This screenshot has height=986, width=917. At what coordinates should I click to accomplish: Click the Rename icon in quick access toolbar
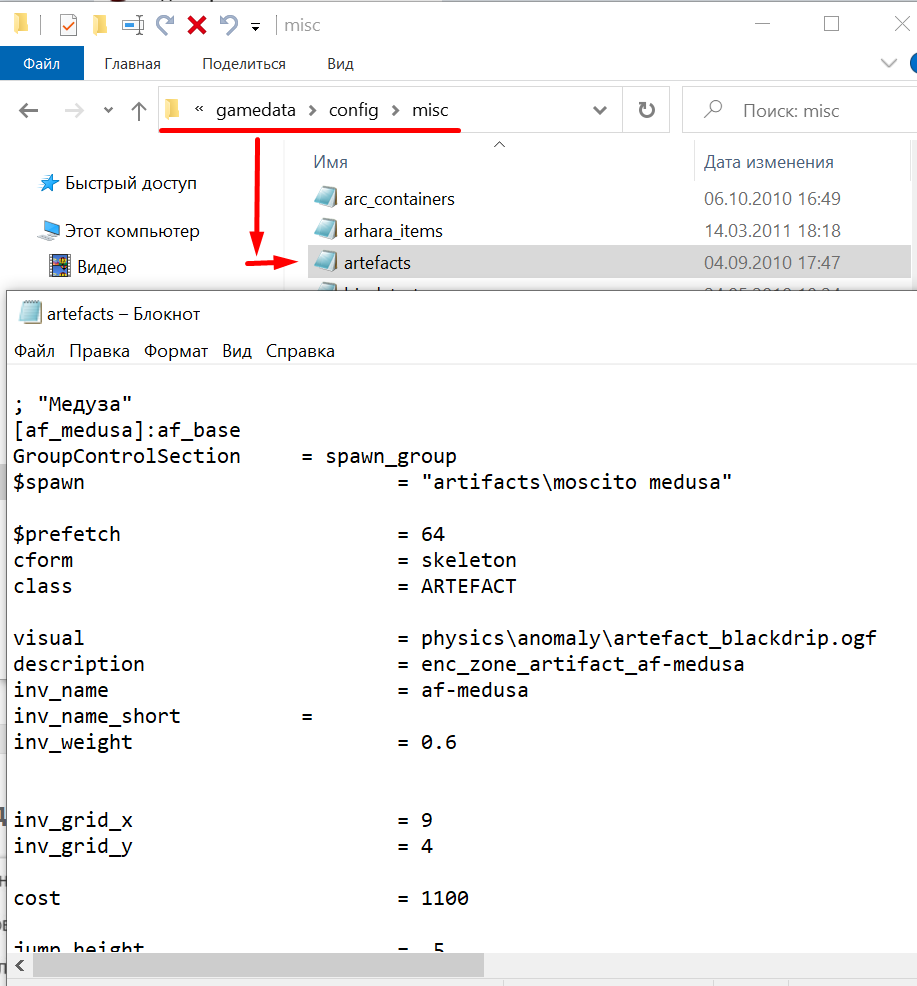(x=132, y=25)
